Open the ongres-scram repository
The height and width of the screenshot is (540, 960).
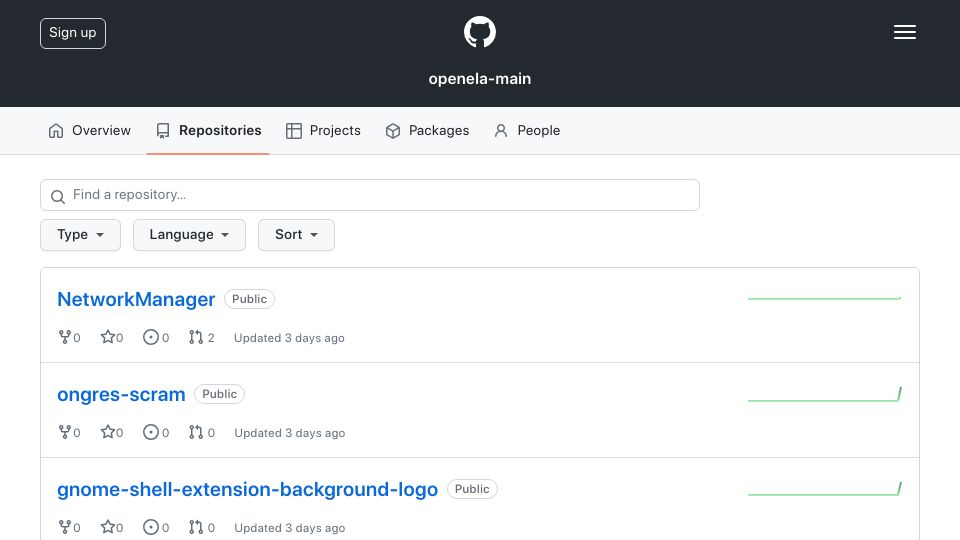(x=121, y=394)
